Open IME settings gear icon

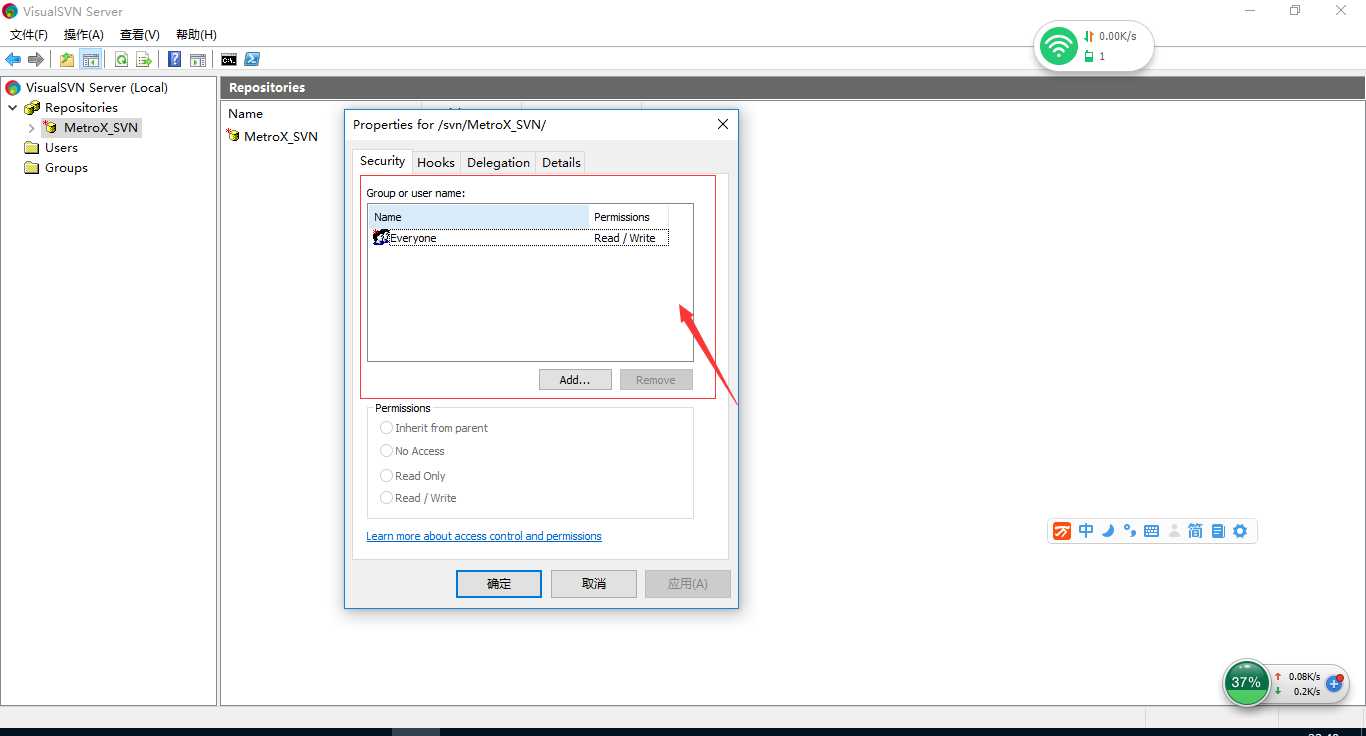[1240, 531]
